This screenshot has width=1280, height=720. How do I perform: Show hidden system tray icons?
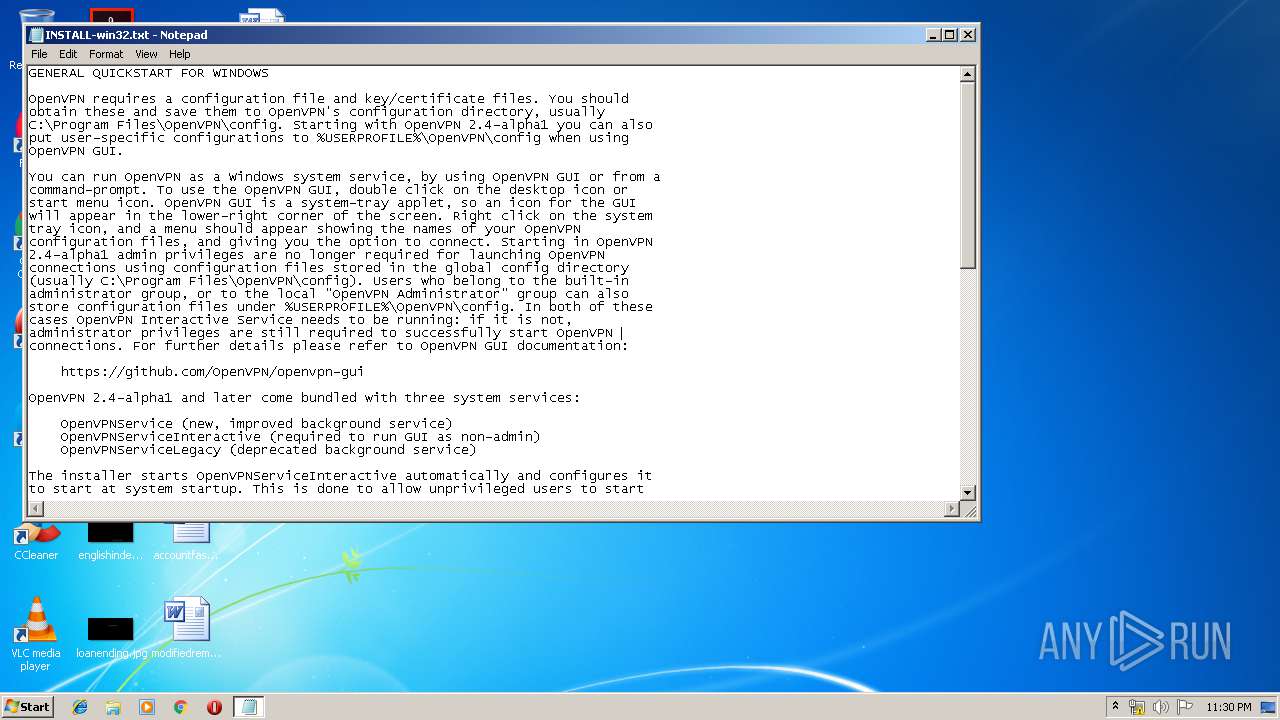(x=1115, y=707)
